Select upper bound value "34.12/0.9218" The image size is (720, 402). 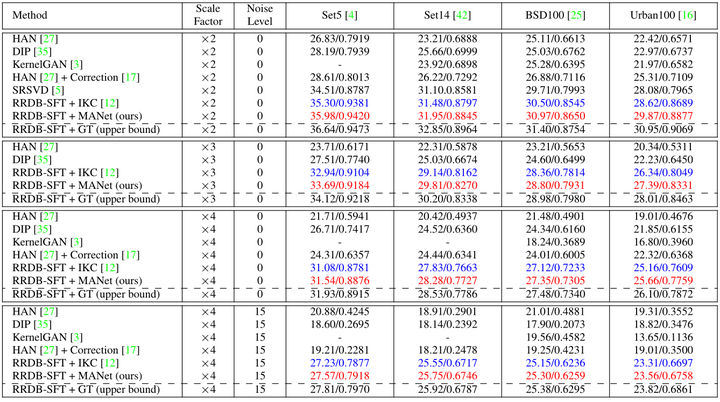pyautogui.click(x=340, y=199)
